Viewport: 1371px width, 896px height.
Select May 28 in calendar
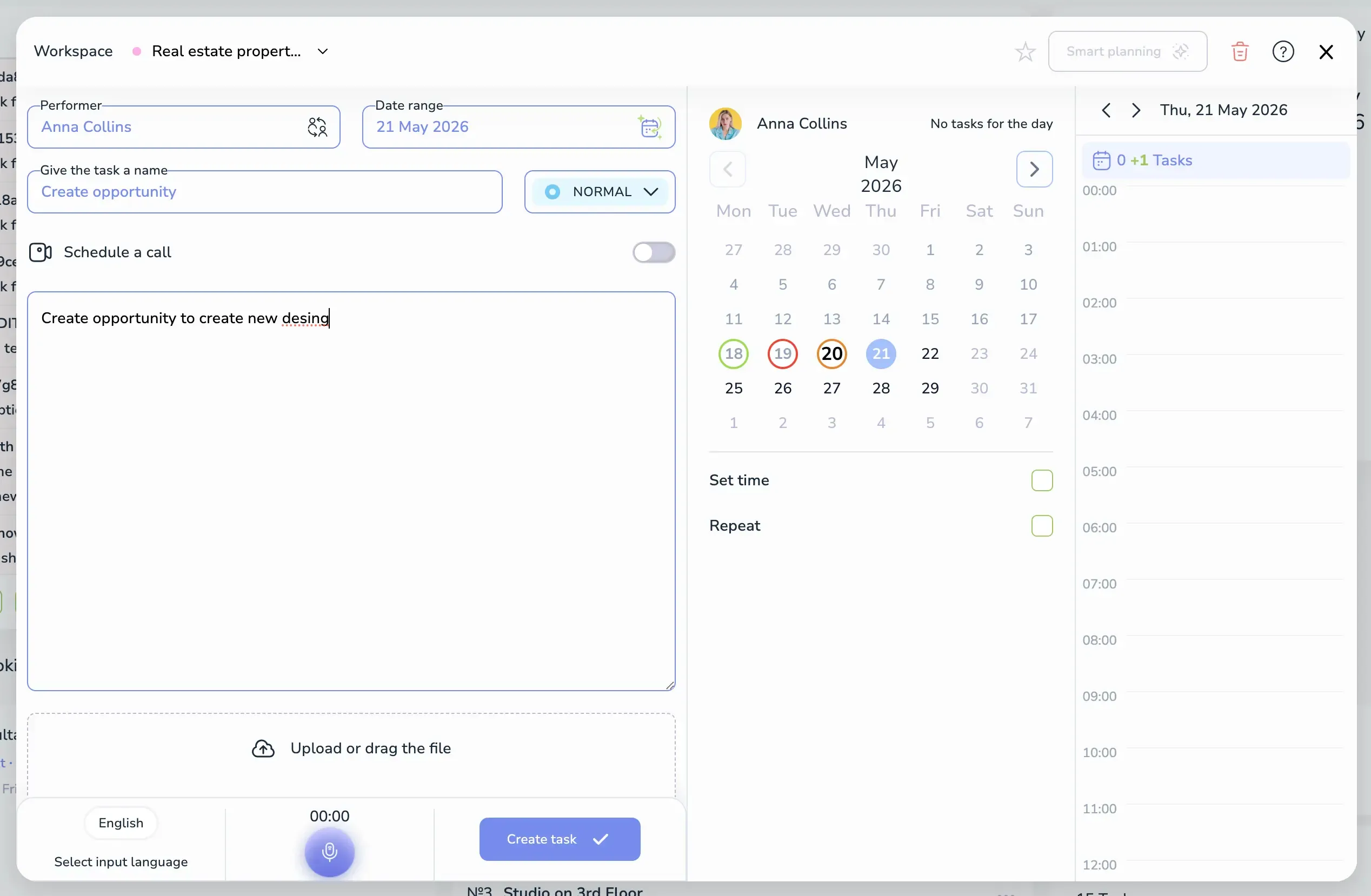(881, 388)
